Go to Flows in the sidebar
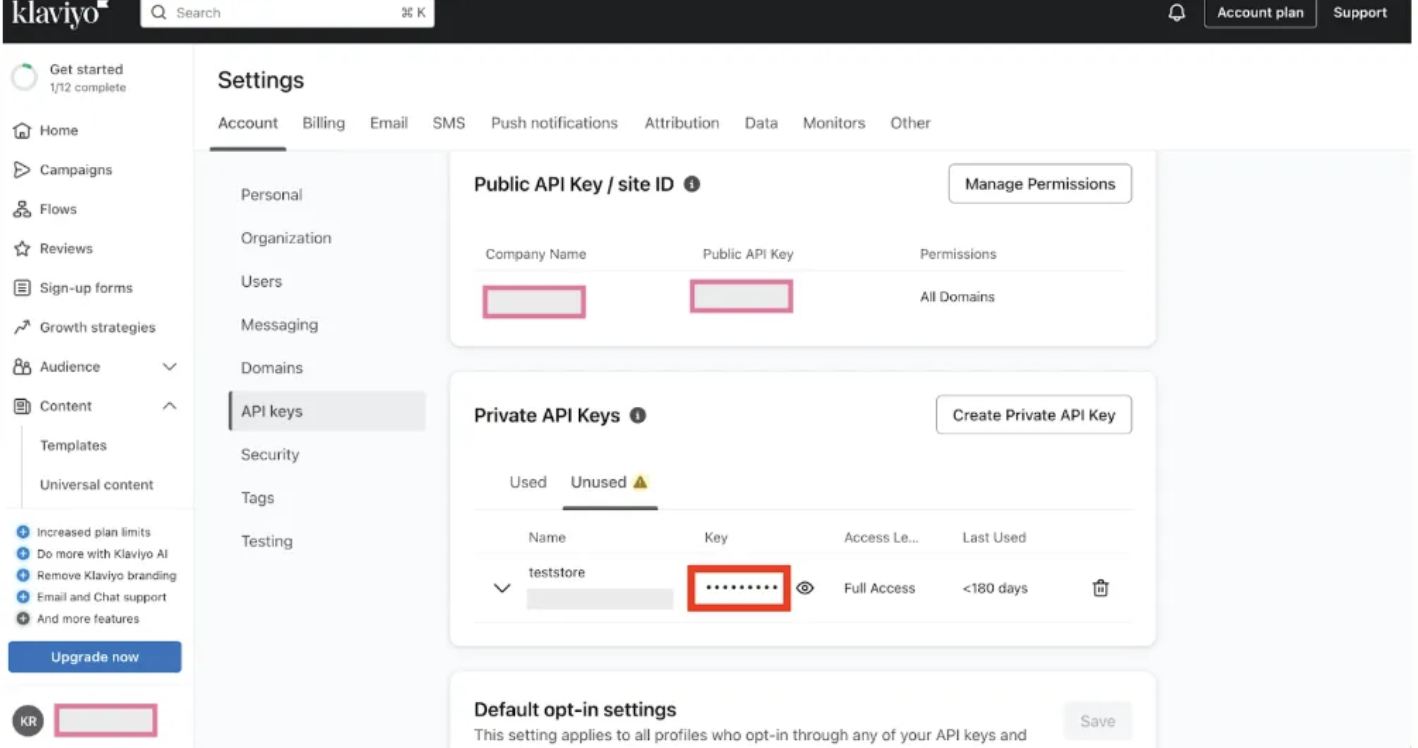The width and height of the screenshot is (1418, 748). [x=58, y=209]
